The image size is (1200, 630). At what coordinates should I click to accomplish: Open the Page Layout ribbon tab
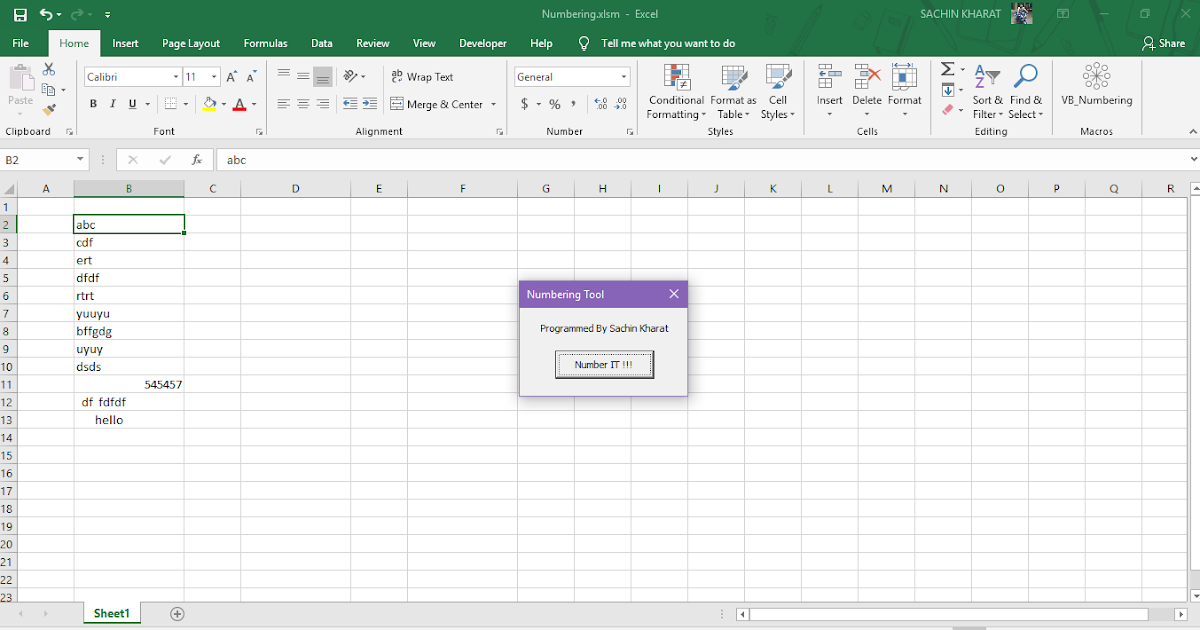click(191, 43)
